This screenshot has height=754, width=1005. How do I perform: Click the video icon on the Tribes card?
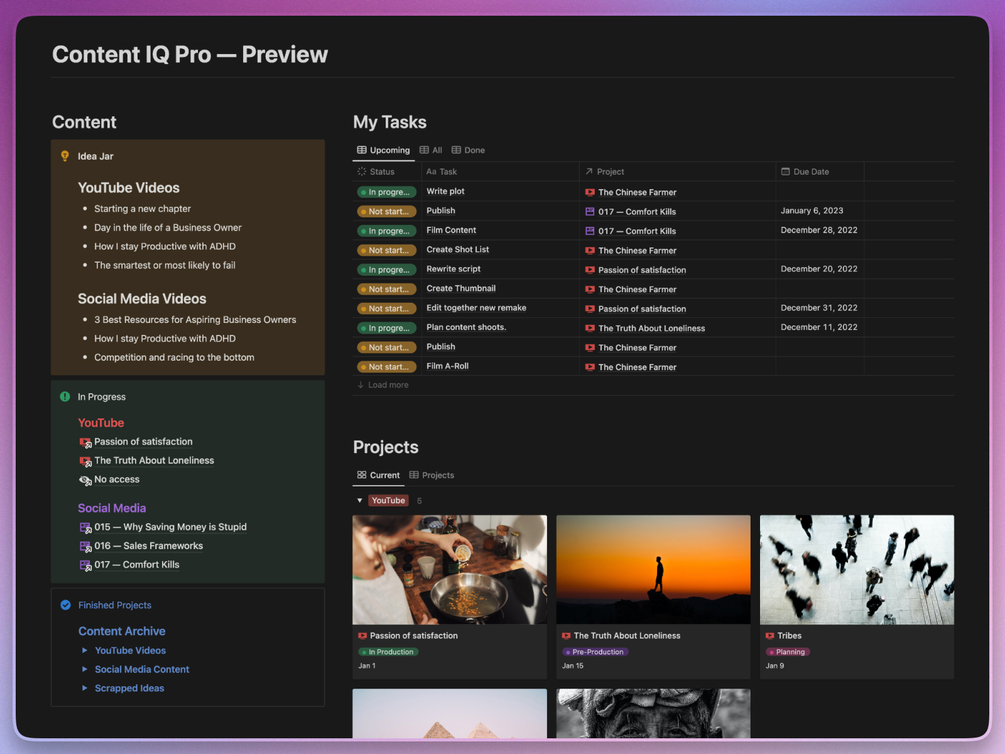click(x=770, y=635)
